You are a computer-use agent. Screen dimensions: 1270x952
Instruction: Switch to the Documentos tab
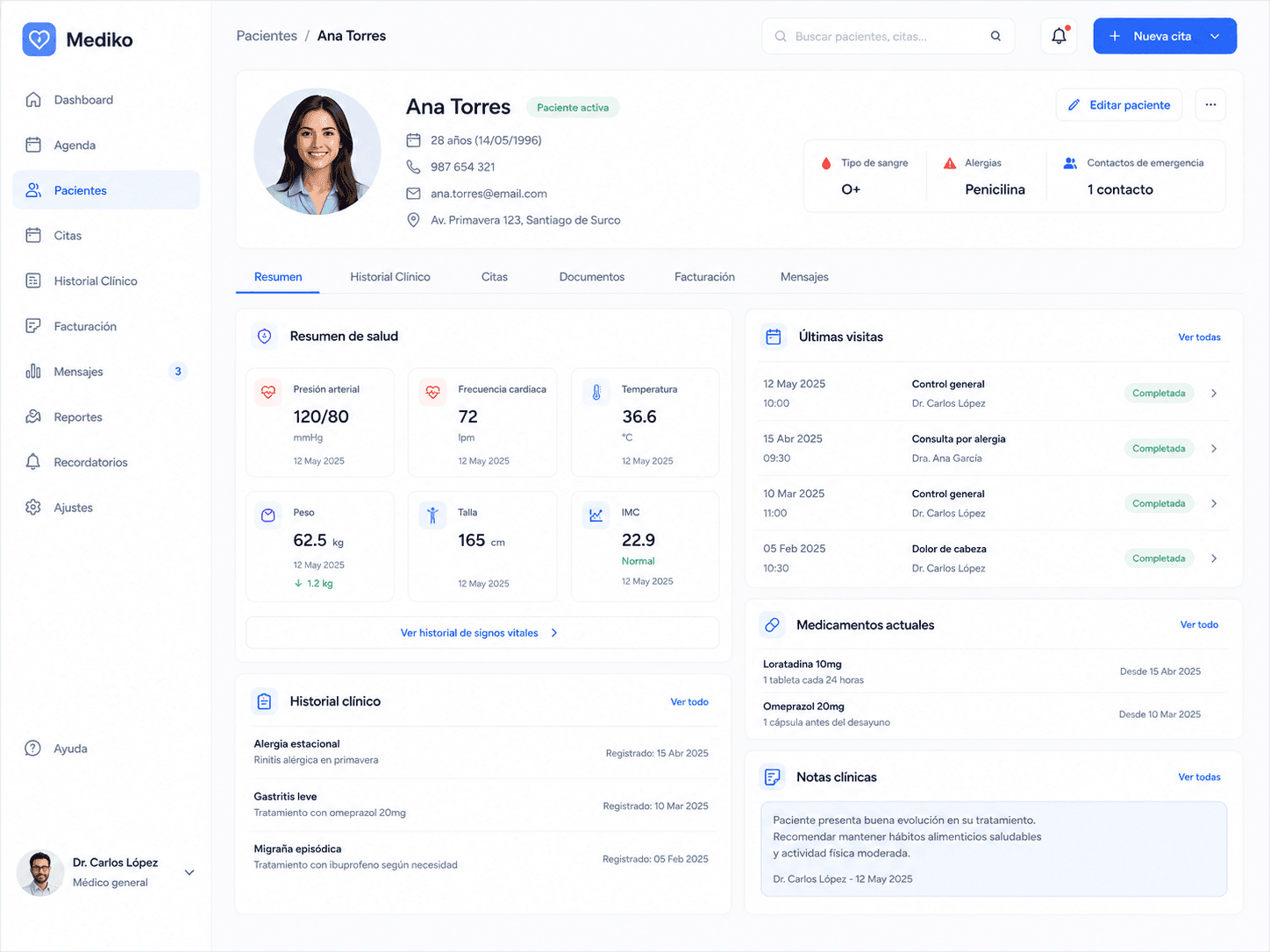click(592, 277)
